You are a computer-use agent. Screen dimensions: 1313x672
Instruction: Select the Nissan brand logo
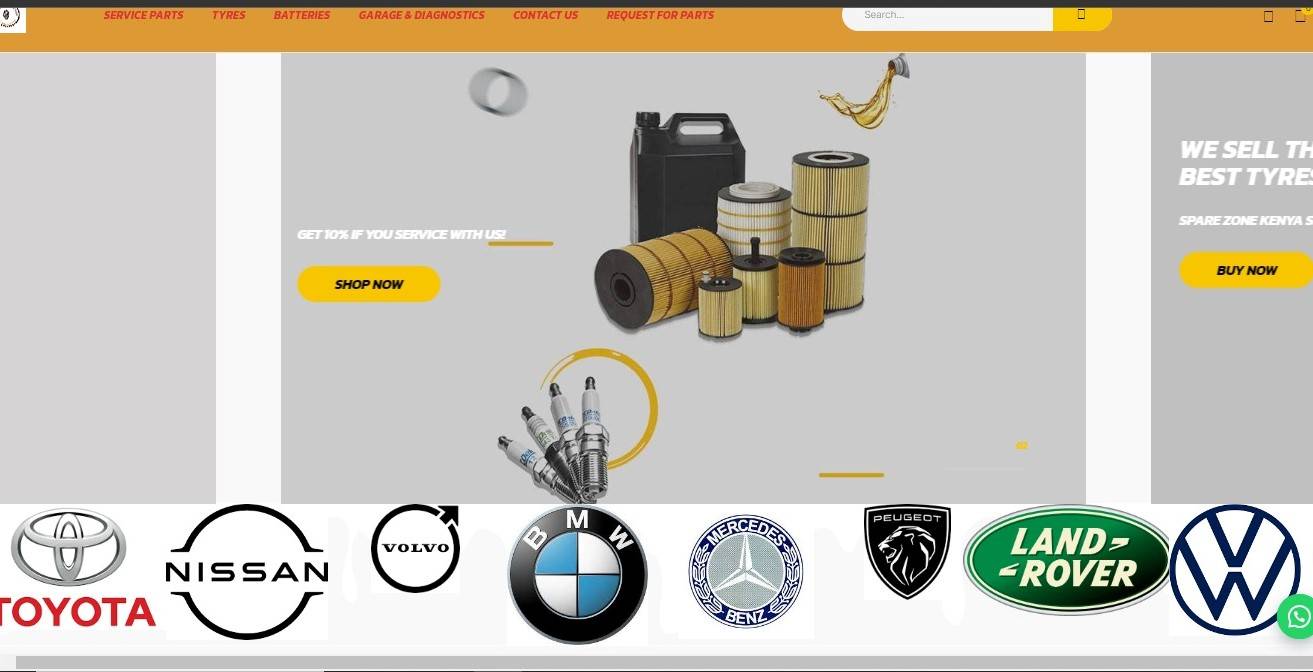[x=247, y=572]
